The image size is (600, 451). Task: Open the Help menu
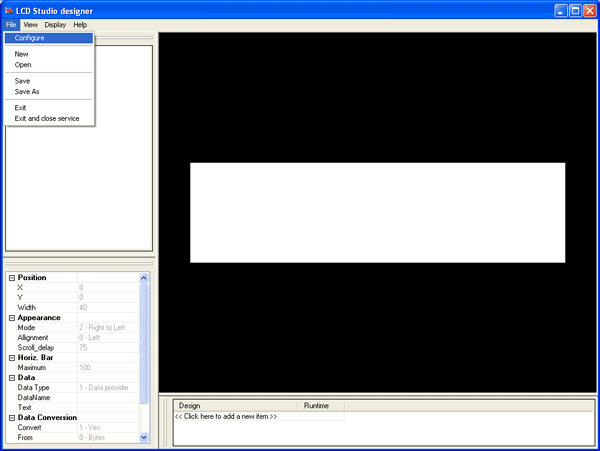coord(80,25)
